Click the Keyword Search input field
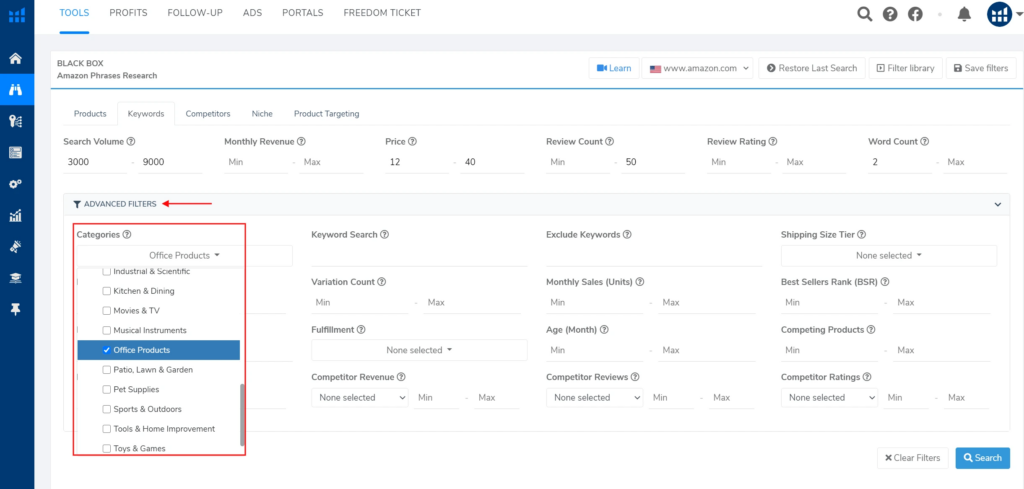Screen dimensions: 1024x489 click(x=419, y=255)
